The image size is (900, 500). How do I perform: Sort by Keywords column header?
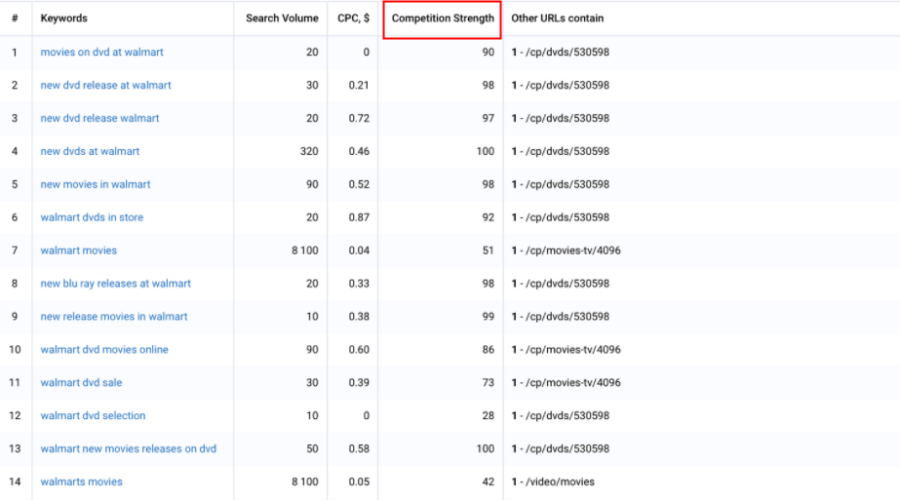pos(64,18)
